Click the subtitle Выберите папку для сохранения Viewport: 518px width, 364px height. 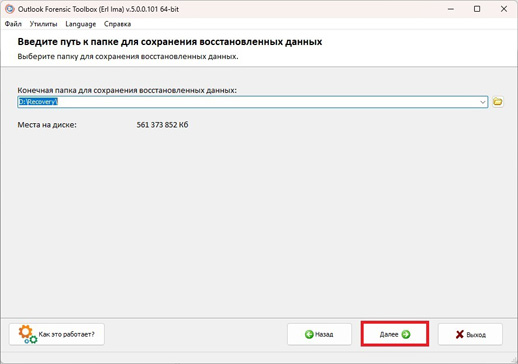128,56
